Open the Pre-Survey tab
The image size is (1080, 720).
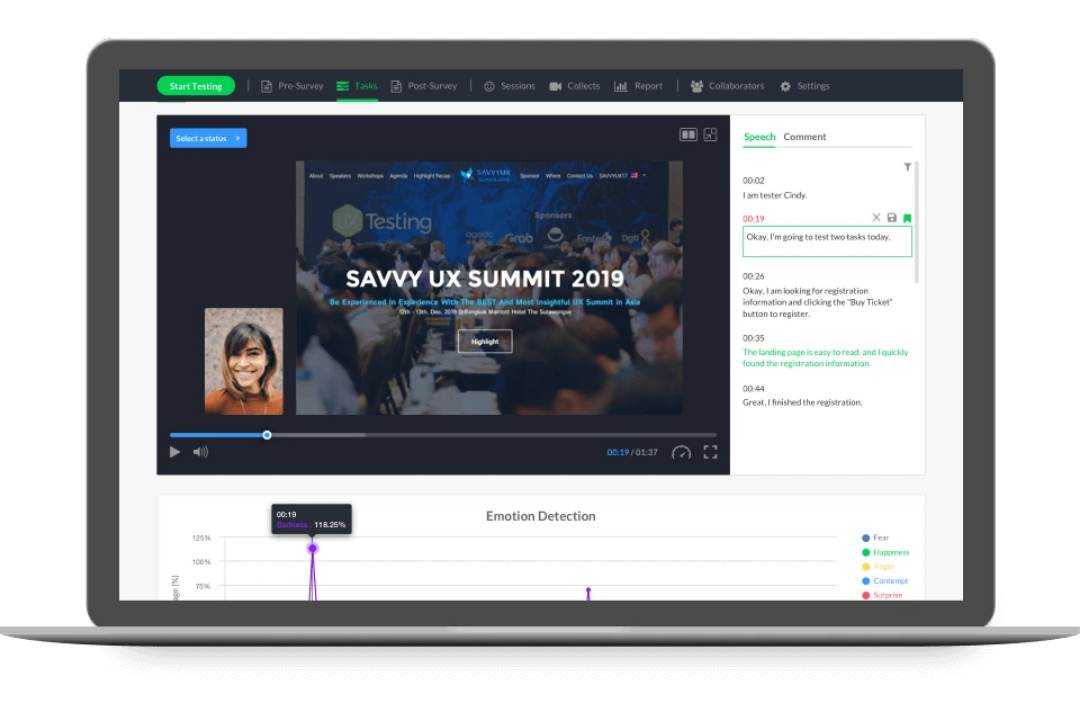click(292, 86)
